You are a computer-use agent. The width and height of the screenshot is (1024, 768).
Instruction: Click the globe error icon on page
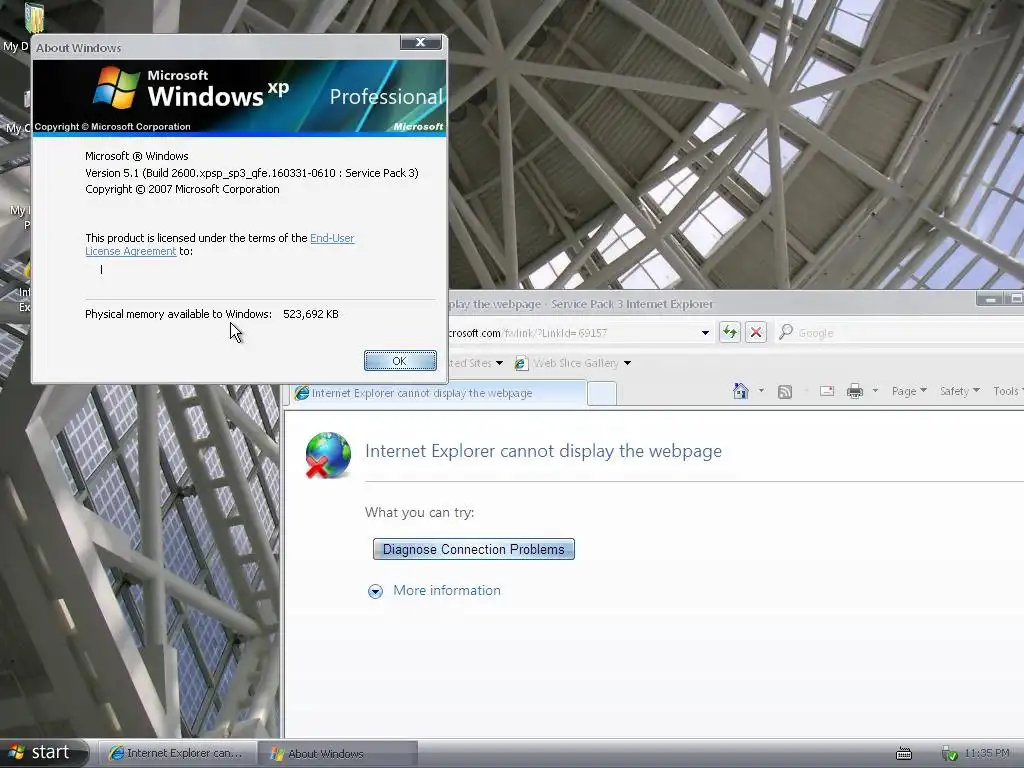(x=328, y=455)
